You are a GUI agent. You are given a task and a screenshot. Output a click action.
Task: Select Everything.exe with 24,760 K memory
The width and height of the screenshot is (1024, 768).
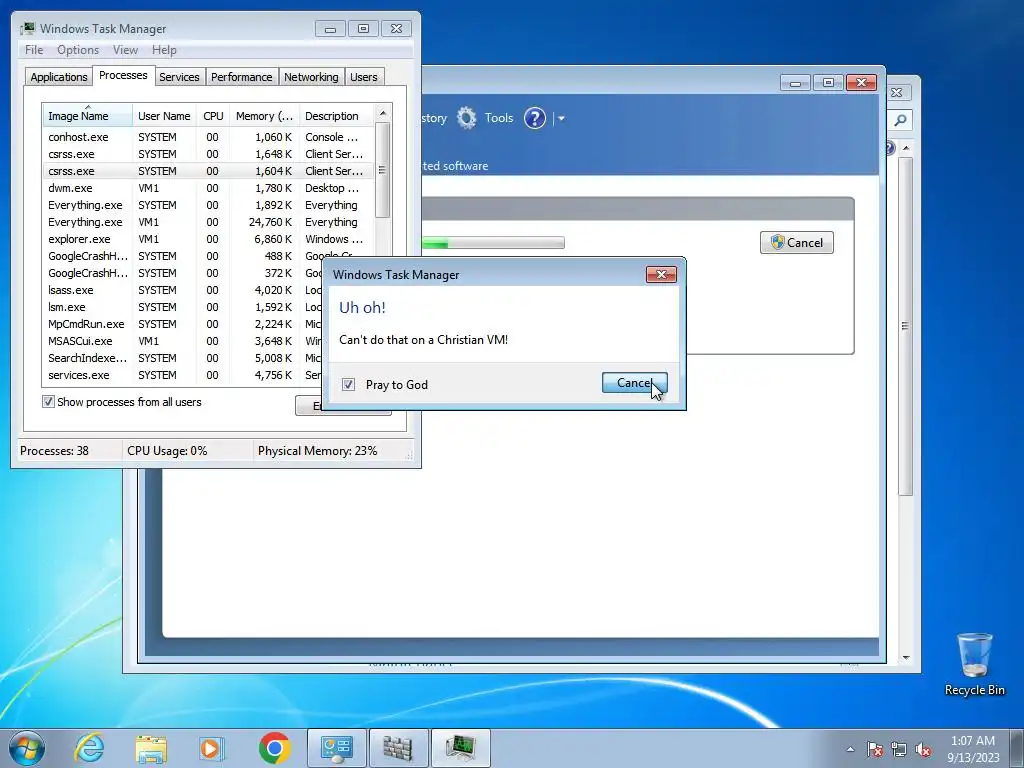point(208,222)
